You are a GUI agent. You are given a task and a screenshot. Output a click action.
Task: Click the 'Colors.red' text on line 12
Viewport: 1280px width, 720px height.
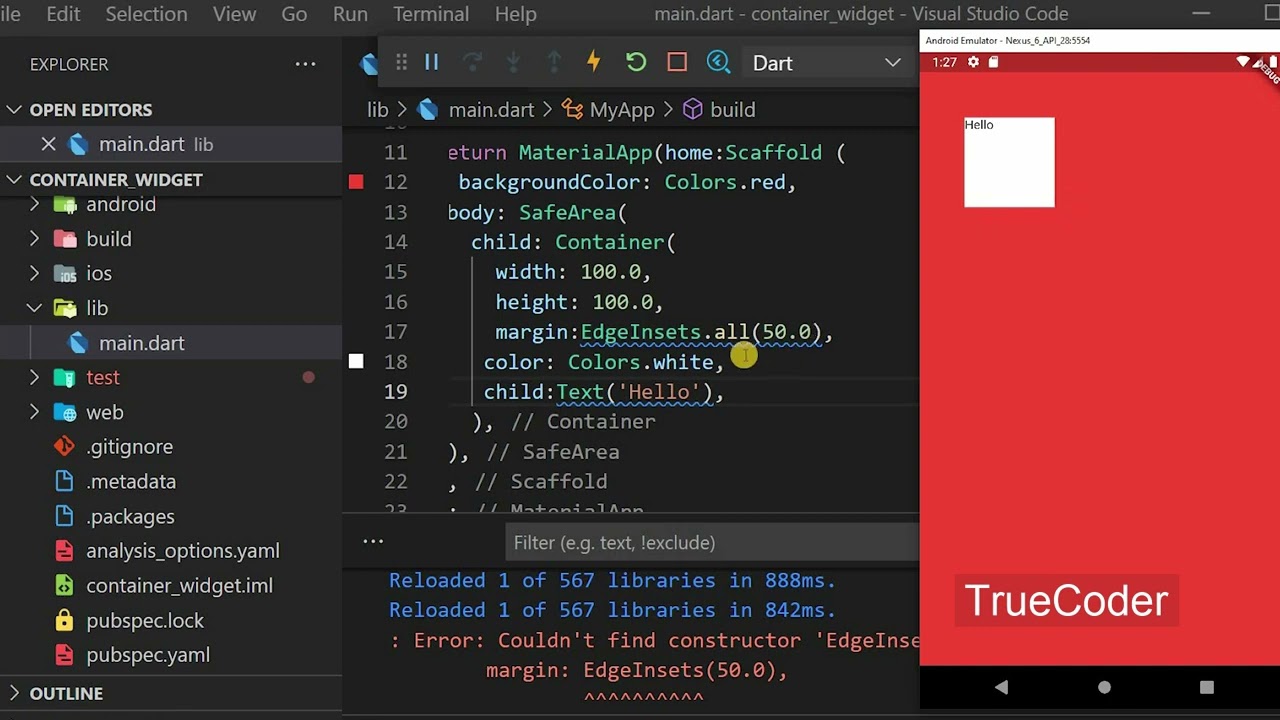[725, 183]
